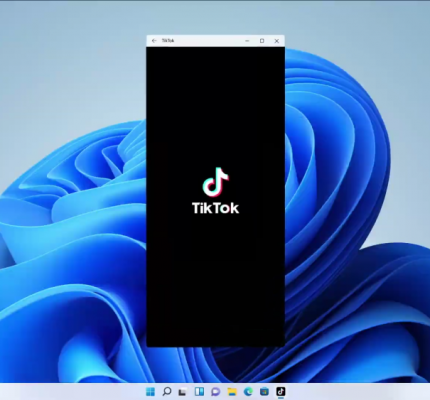430x400 pixels.
Task: Maximize the TikTok window
Action: (x=262, y=41)
